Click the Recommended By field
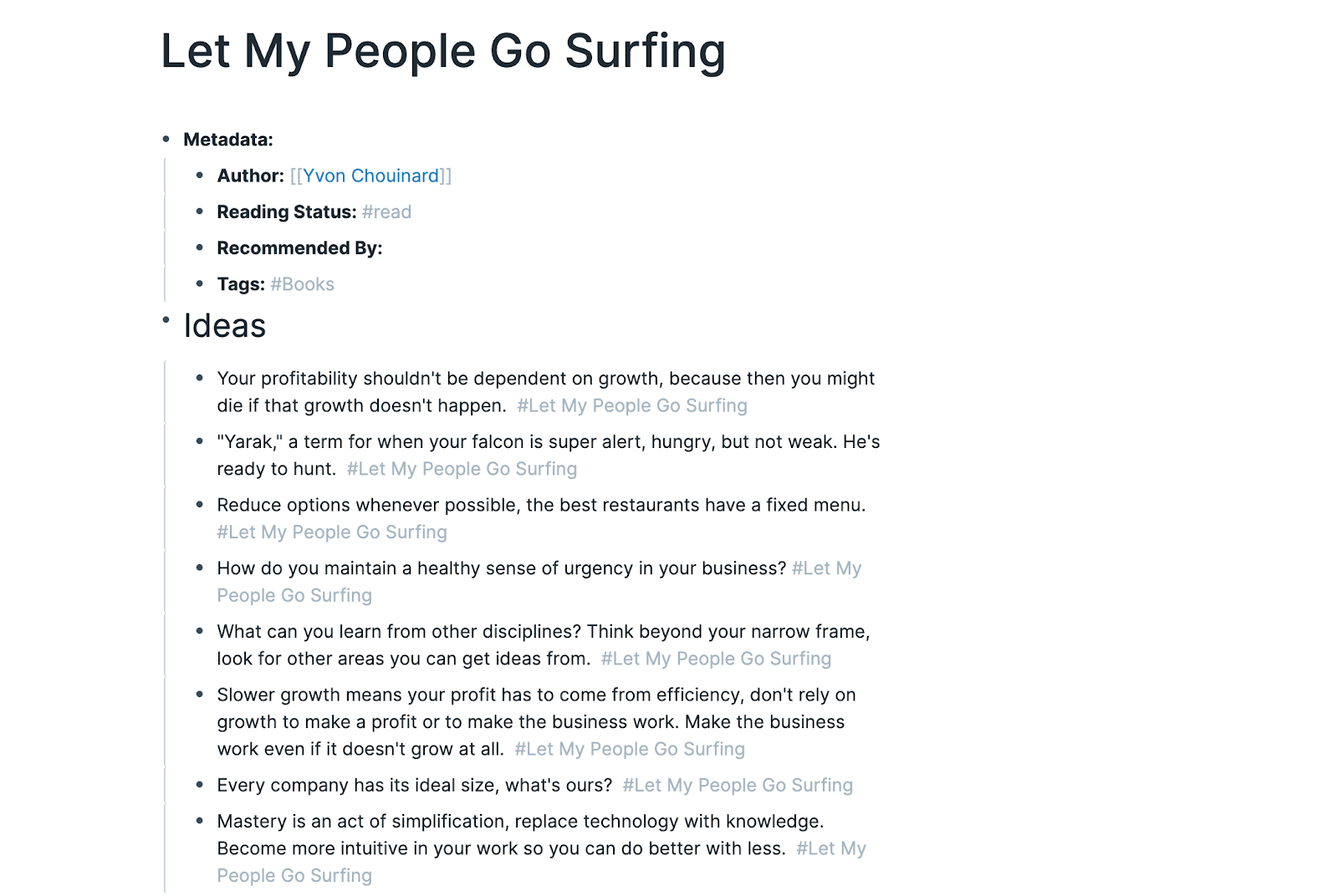Image resolution: width=1338 pixels, height=896 pixels. click(299, 248)
